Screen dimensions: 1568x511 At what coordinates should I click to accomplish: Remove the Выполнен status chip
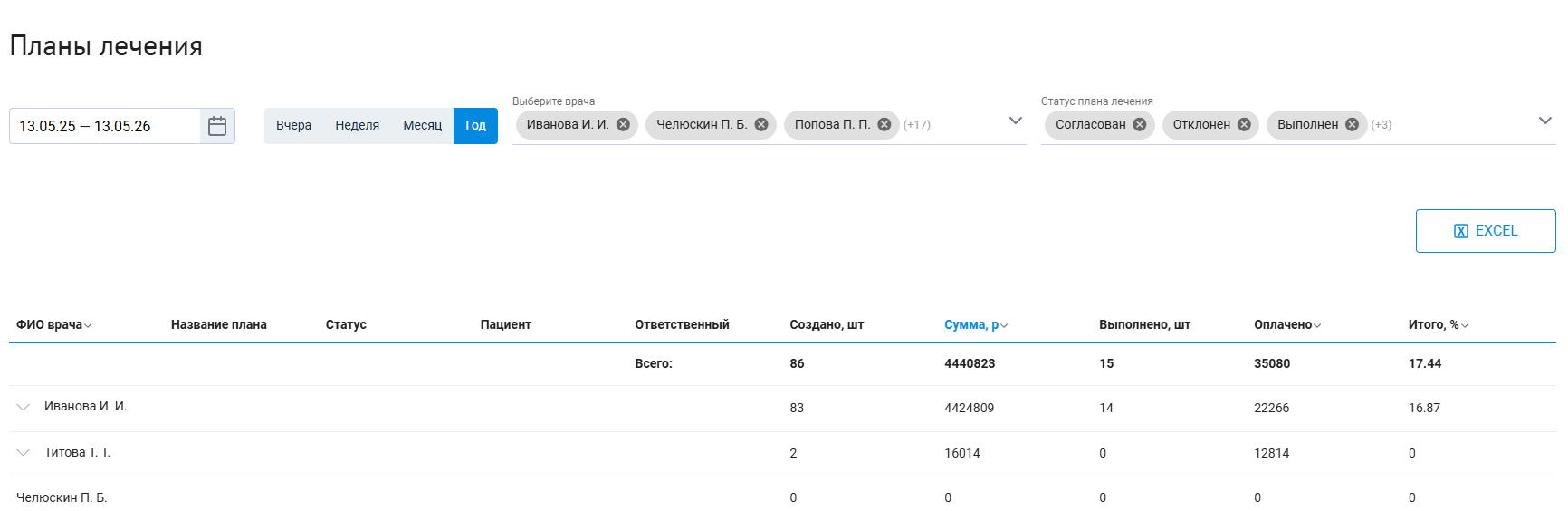(x=1352, y=125)
